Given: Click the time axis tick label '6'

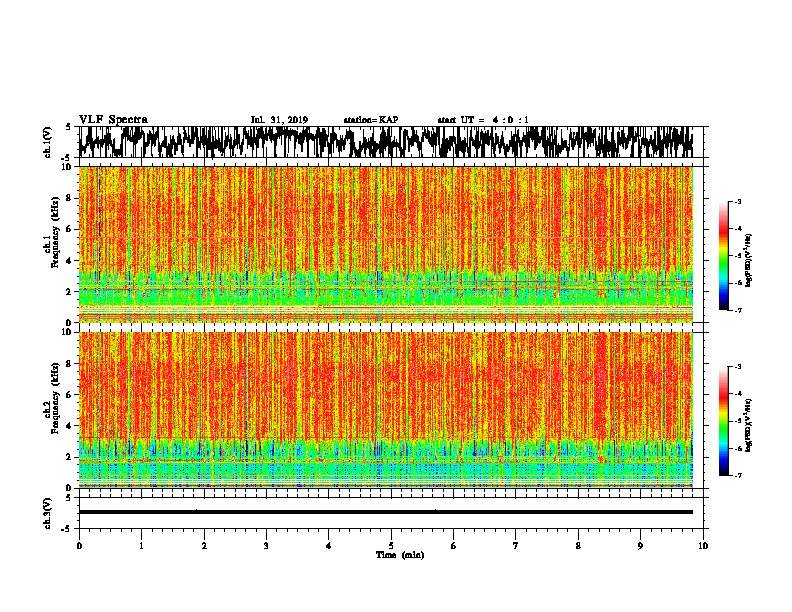Looking at the screenshot, I should click(454, 546).
